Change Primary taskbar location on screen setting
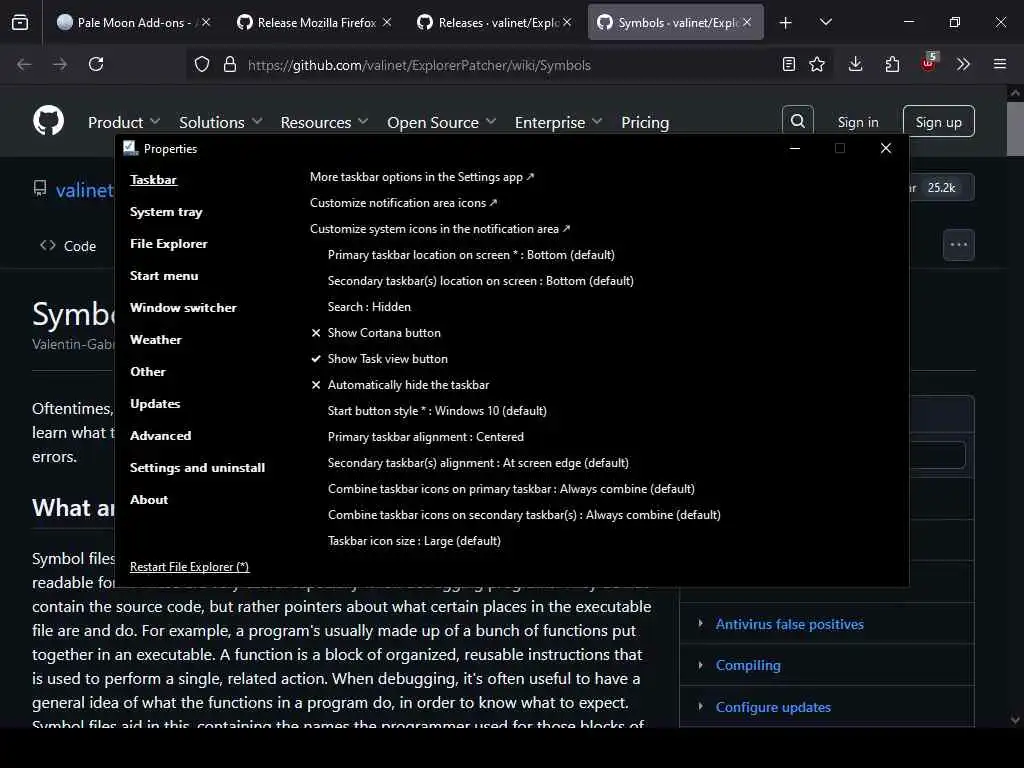Viewport: 1024px width, 768px height. click(471, 255)
